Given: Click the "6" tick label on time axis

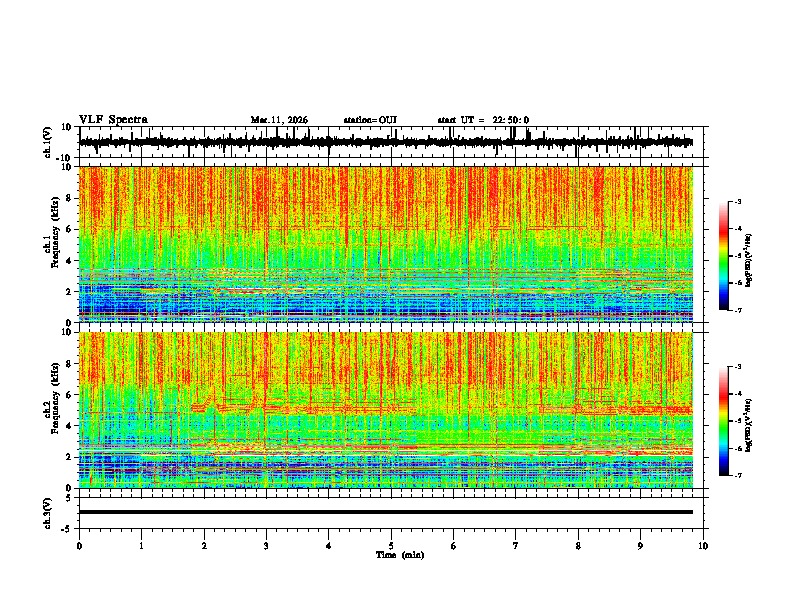Looking at the screenshot, I should (454, 546).
